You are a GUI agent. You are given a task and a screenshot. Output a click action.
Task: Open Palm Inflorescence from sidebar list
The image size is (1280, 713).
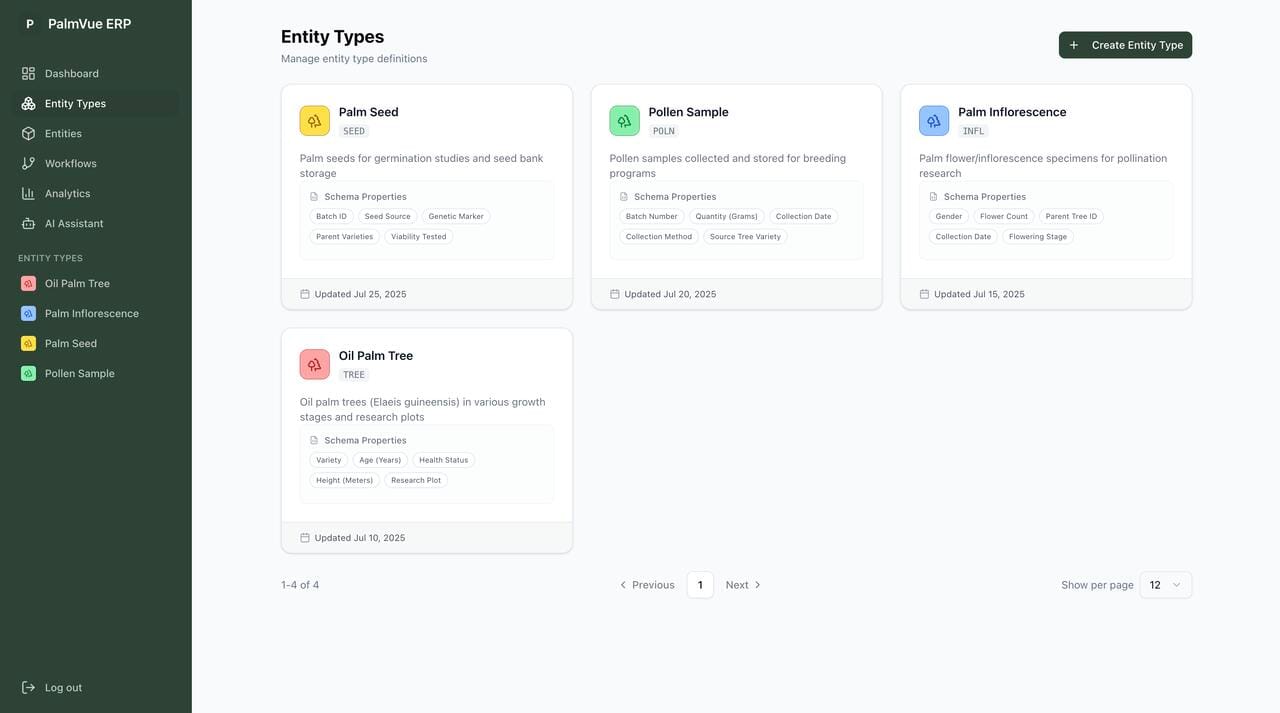click(x=96, y=314)
